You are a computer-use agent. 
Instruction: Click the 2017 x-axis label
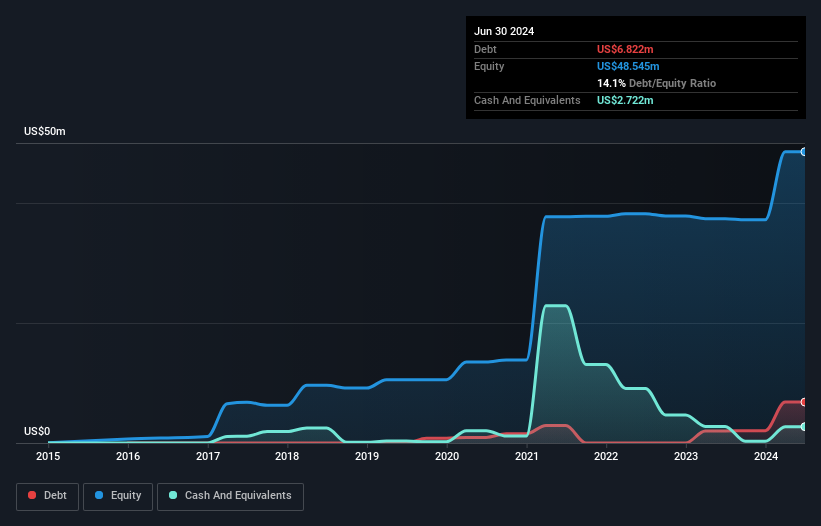click(x=208, y=456)
